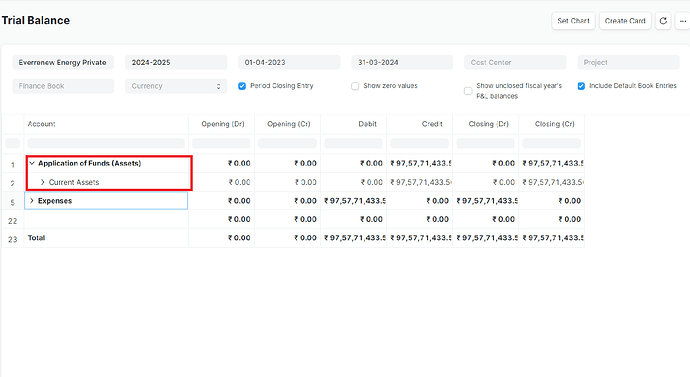Click the Finance Book filter field
The height and width of the screenshot is (377, 690).
tap(63, 86)
